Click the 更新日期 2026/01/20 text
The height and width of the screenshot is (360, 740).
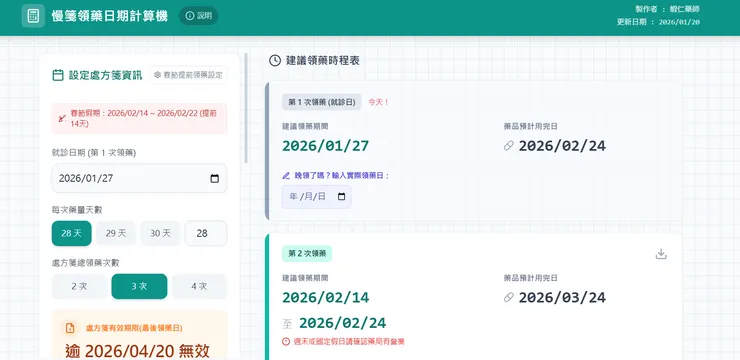click(x=658, y=22)
